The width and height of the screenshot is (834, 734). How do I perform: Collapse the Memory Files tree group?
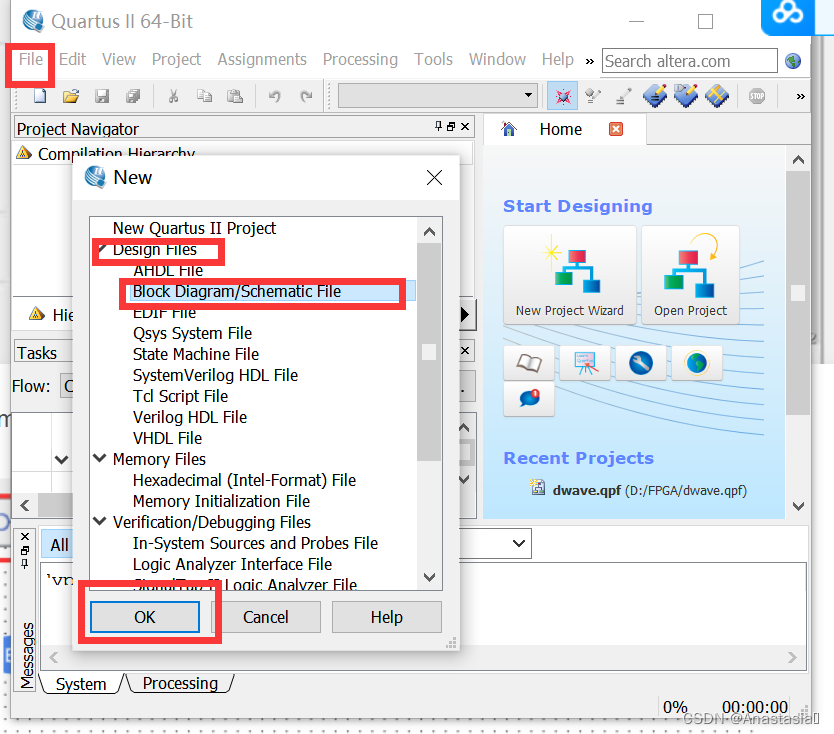pyautogui.click(x=100, y=458)
